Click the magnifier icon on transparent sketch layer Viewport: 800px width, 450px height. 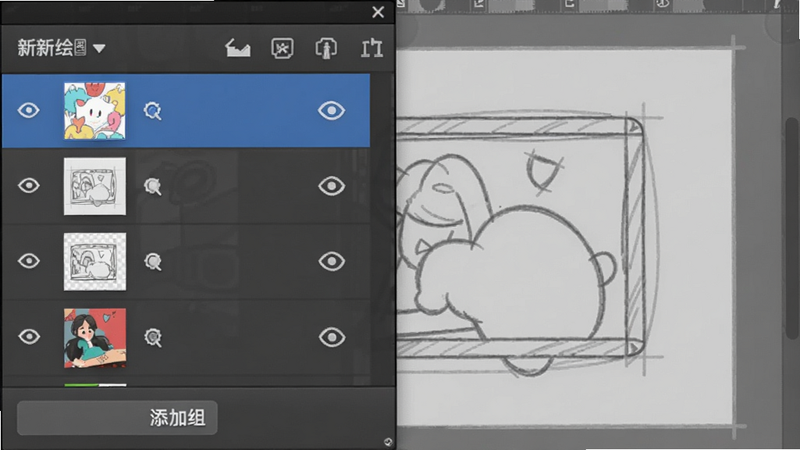tap(153, 262)
